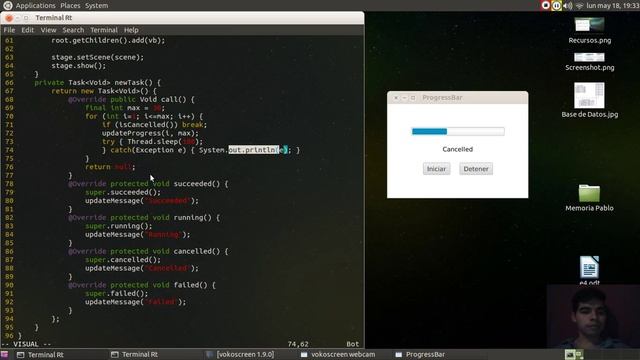640x360 pixels.
Task: Click 'stage.setScene(scene);' on line 63
Action: click(98, 57)
